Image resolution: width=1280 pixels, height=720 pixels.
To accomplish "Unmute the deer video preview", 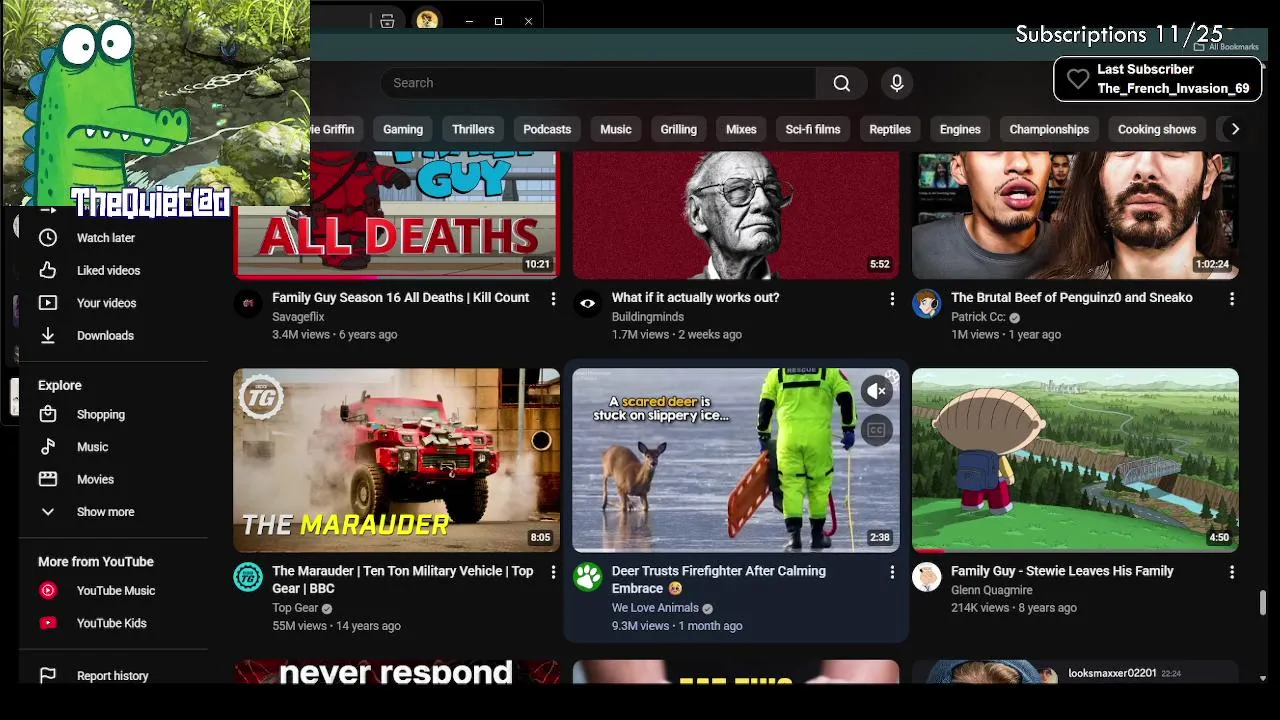I will point(877,391).
